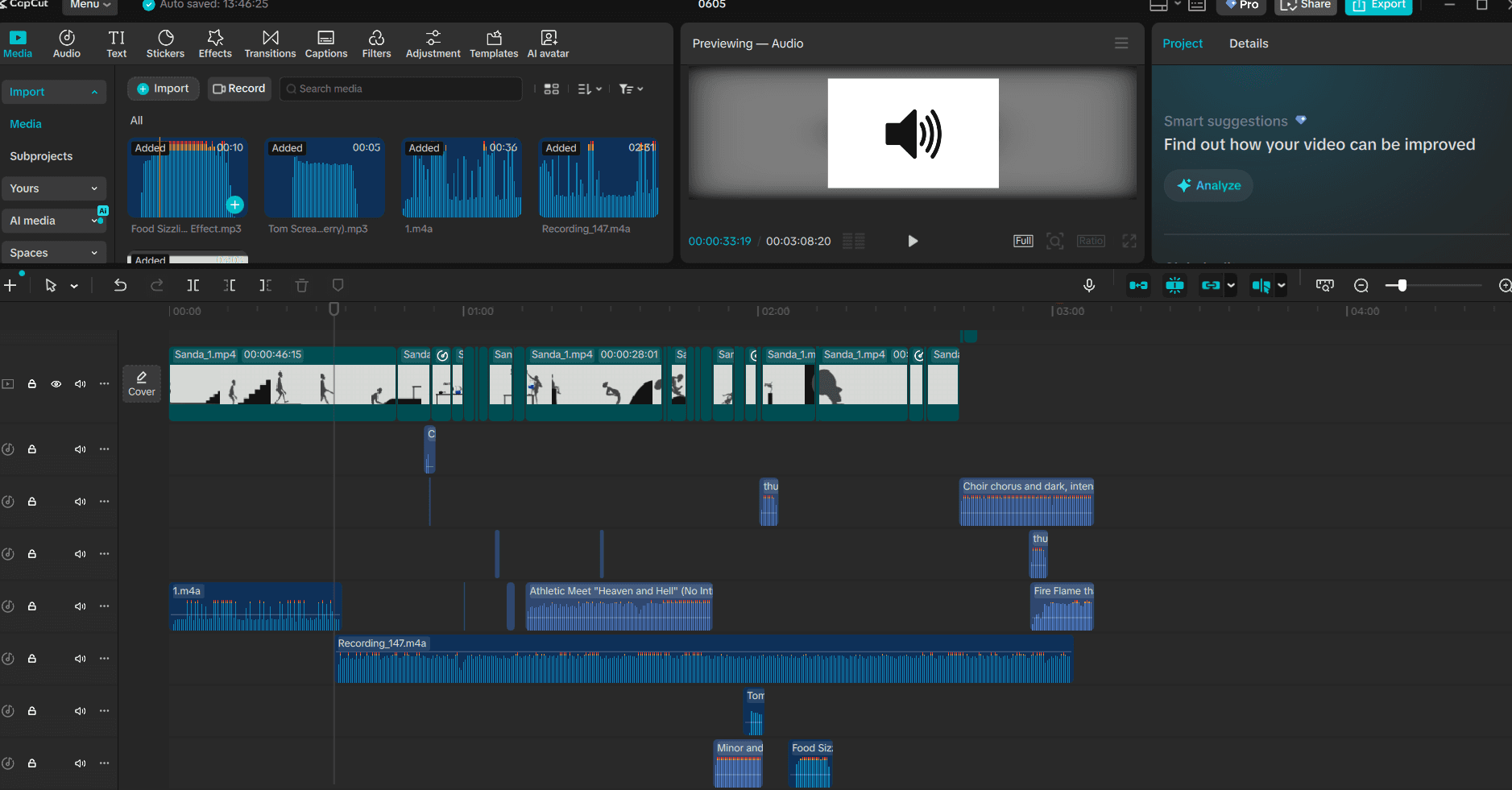Add Food Sizzli Effect.mp3 to the timeline
The width and height of the screenshot is (1512, 790).
[x=235, y=205]
